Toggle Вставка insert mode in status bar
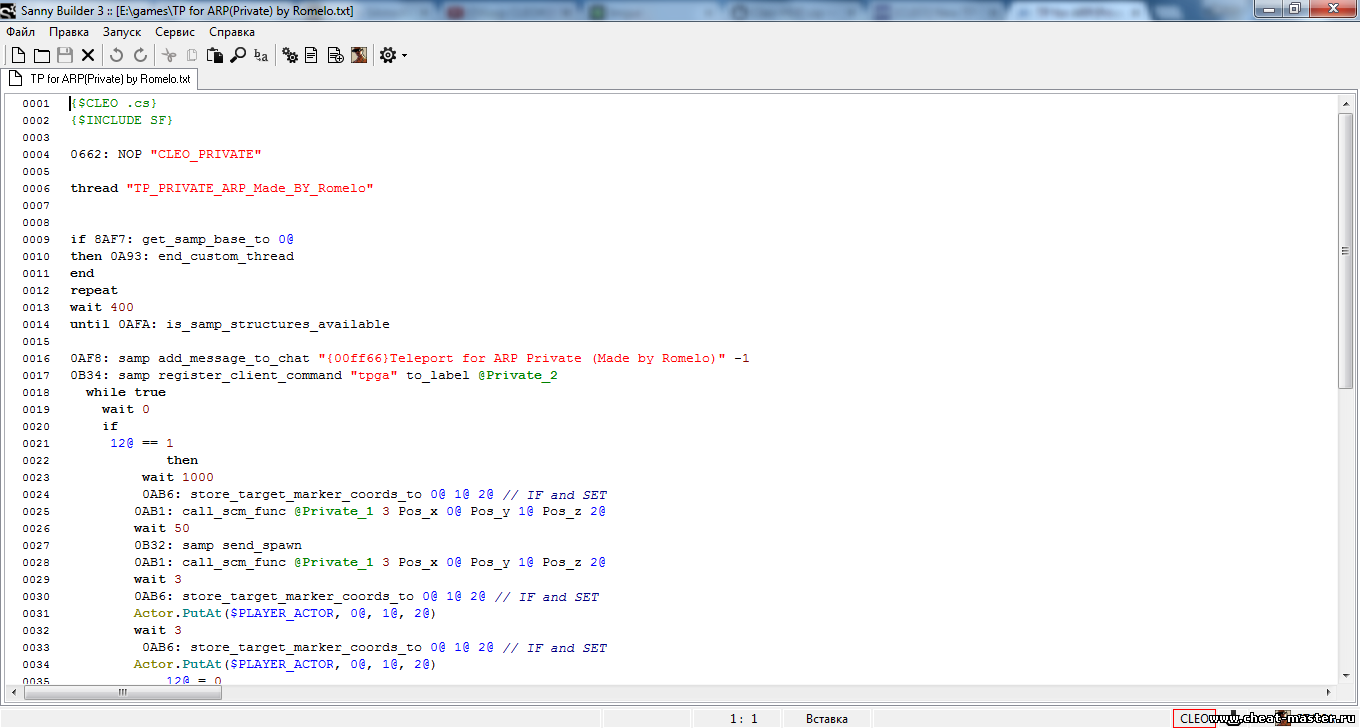Image resolution: width=1360 pixels, height=728 pixels. pos(827,718)
